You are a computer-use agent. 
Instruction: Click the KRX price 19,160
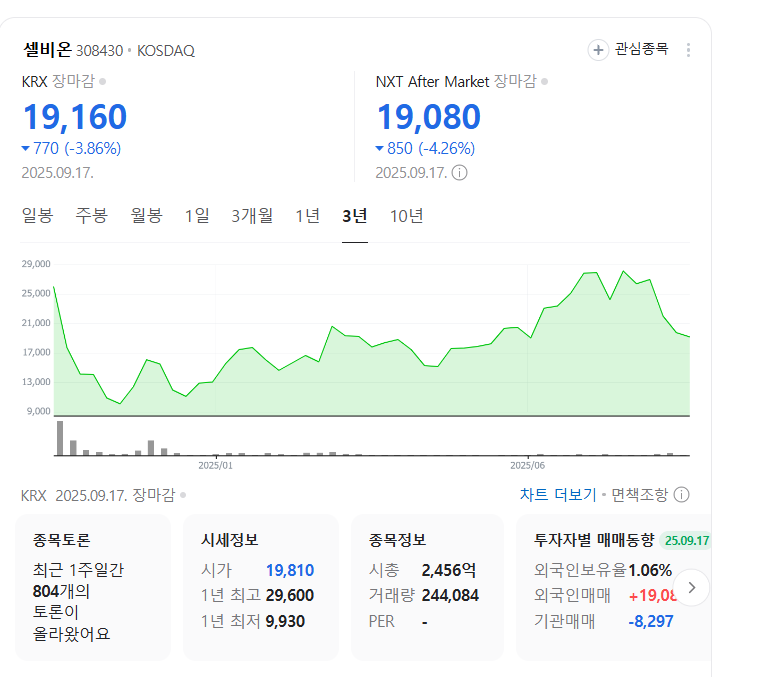tap(75, 117)
